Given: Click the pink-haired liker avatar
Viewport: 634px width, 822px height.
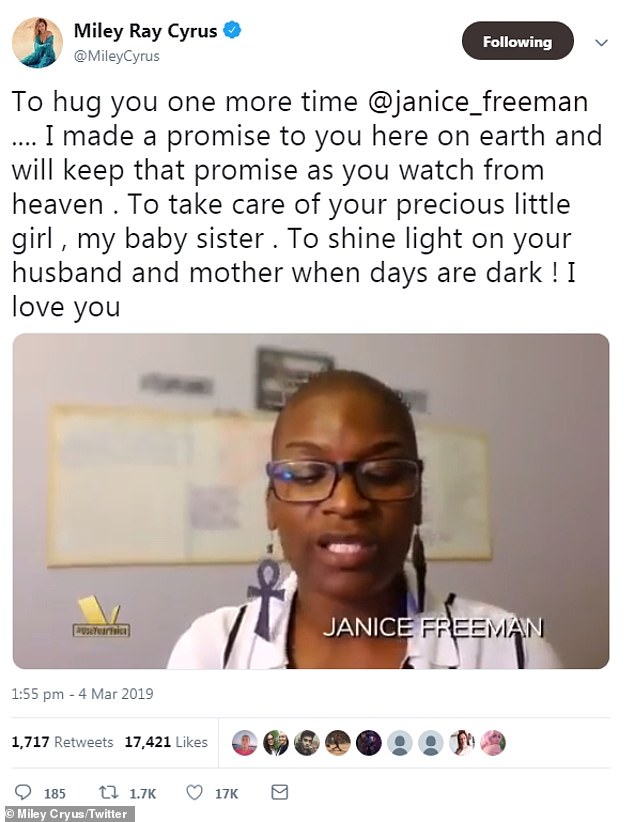Looking at the screenshot, I should tap(492, 742).
